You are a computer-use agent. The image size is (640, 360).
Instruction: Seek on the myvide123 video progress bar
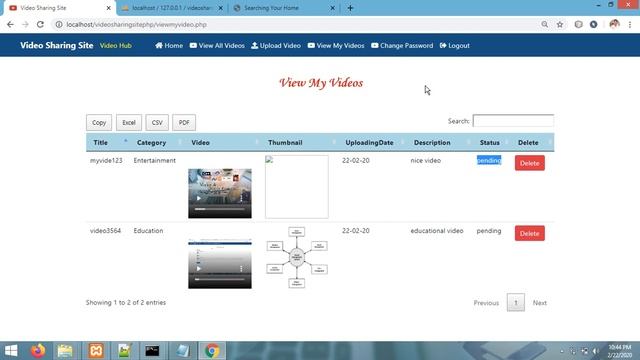coord(220,209)
